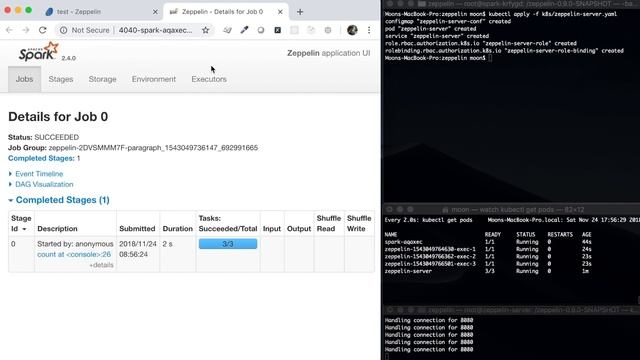640x360 pixels.
Task: Click the terminal prompt after Moons-MacBook-Pro:zeppelin
Action: 490,58
